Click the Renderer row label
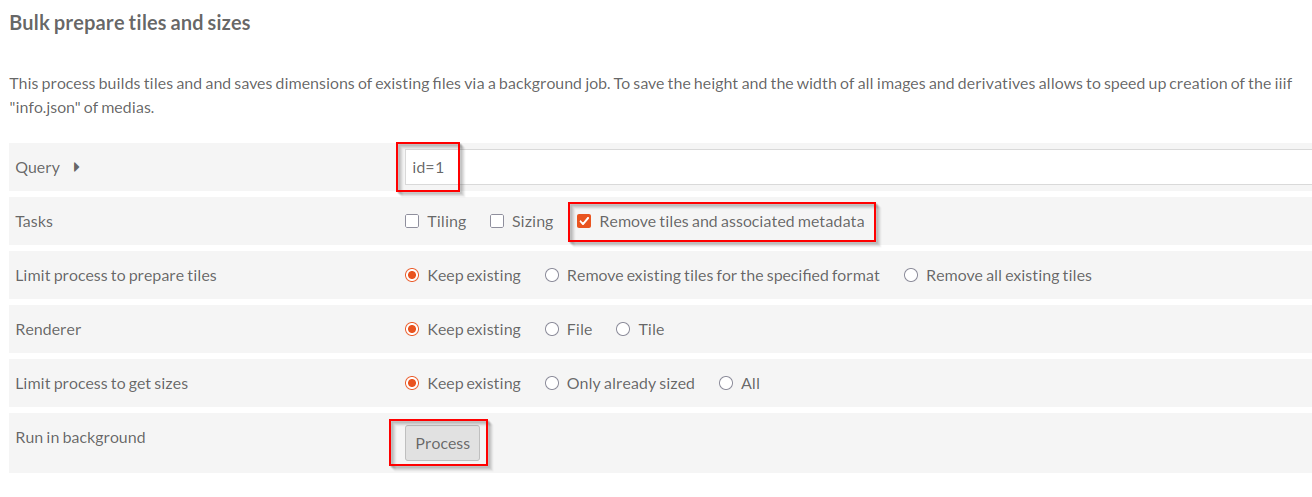 pyautogui.click(x=48, y=330)
